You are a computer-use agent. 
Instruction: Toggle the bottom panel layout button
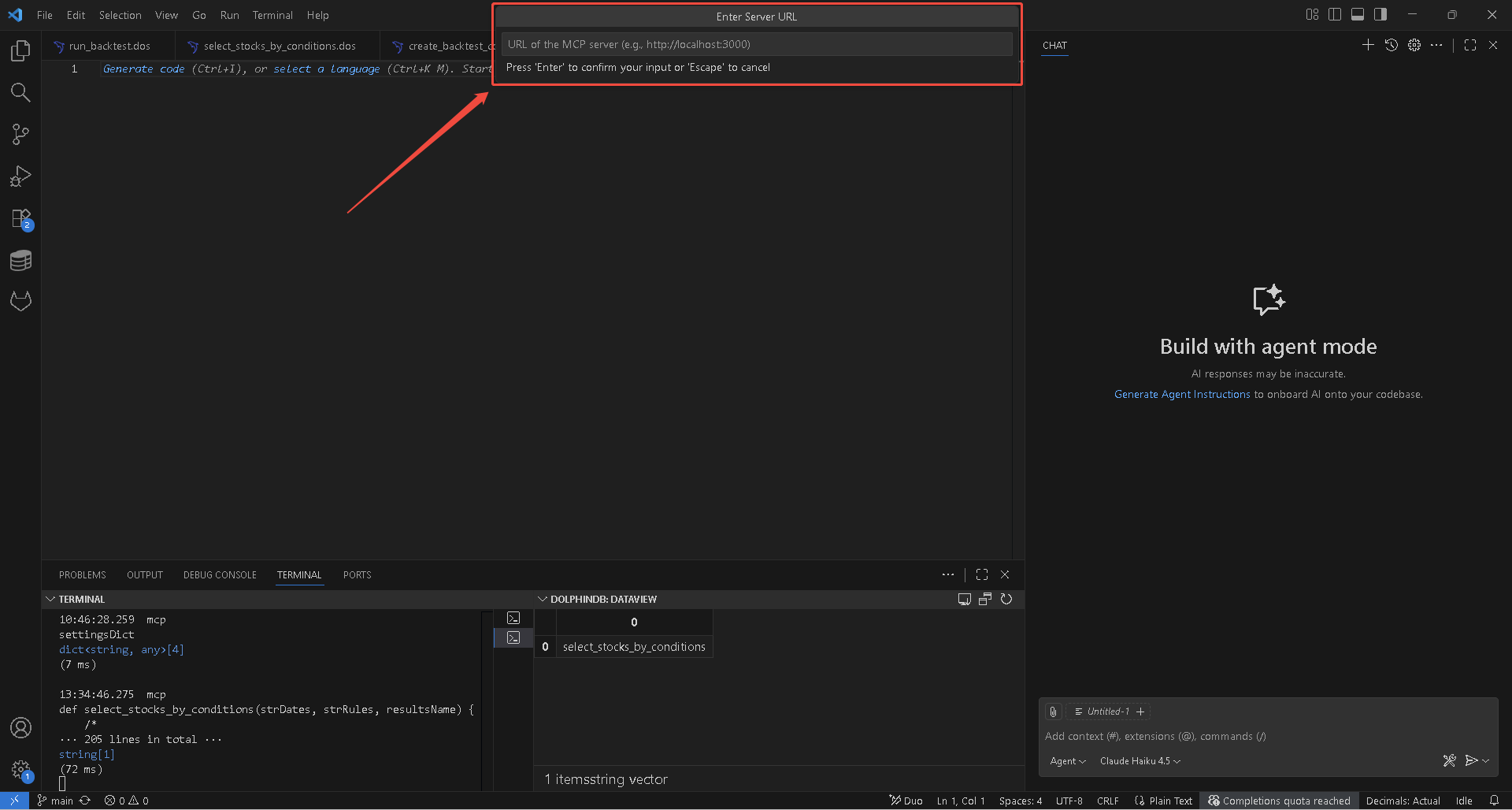(x=1358, y=15)
